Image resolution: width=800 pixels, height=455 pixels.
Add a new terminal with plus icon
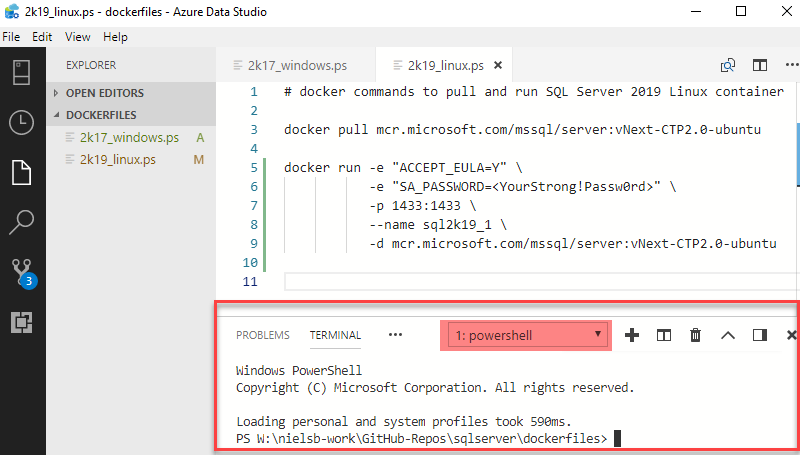632,335
